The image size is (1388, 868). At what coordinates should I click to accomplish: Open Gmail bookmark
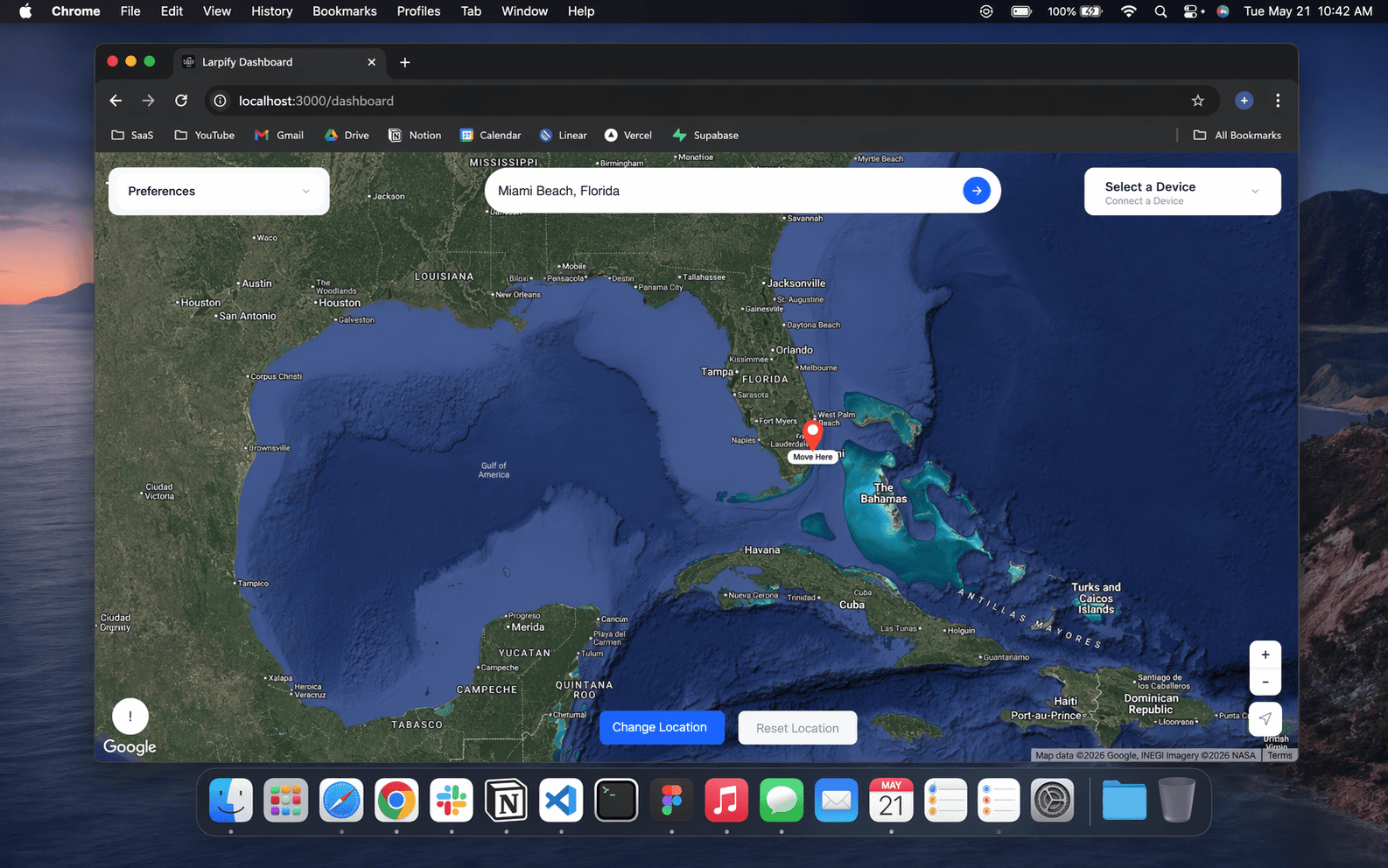coord(279,136)
